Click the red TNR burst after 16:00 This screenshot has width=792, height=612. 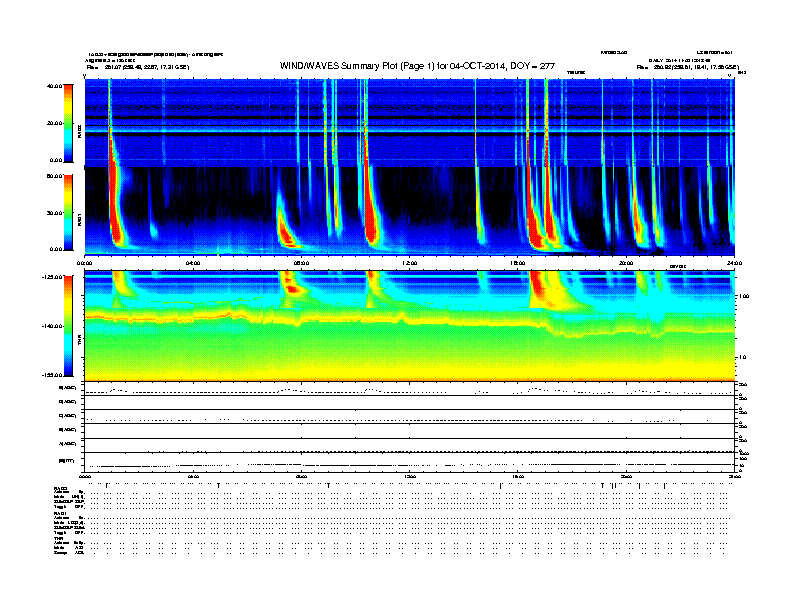[539, 287]
